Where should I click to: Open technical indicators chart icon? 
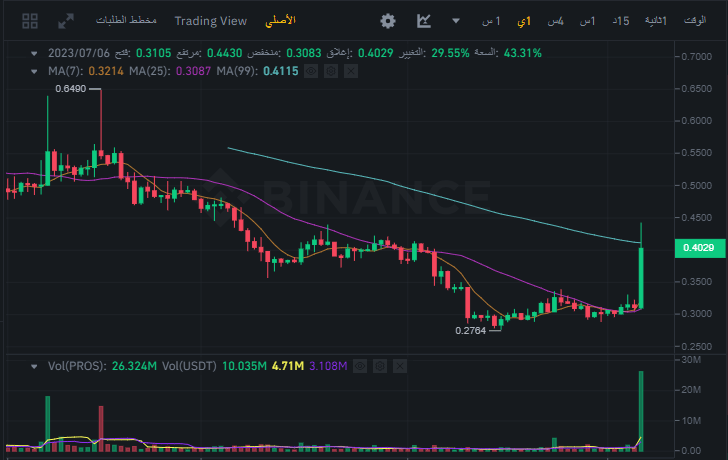click(x=424, y=21)
